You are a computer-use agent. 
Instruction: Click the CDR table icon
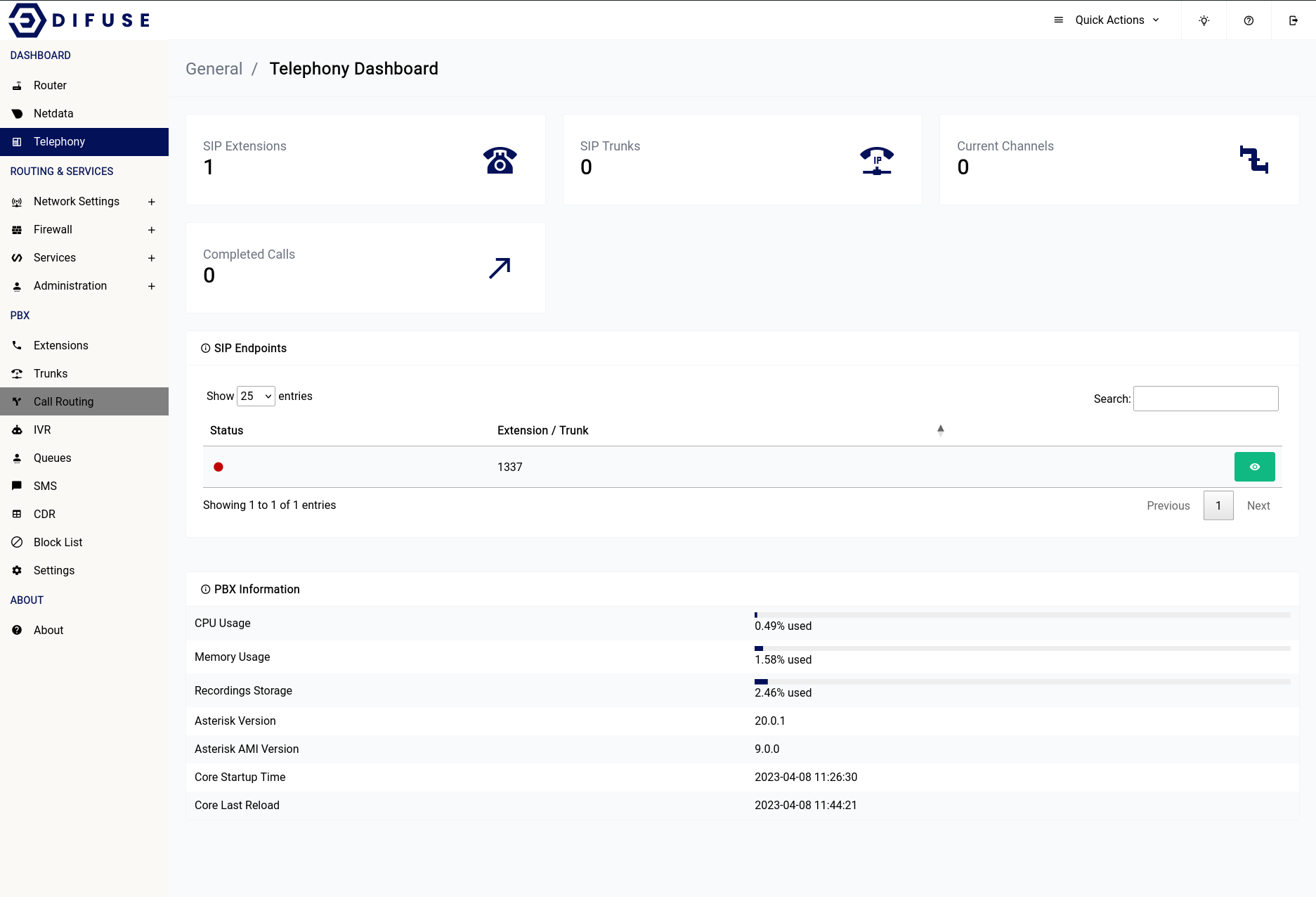click(x=17, y=515)
